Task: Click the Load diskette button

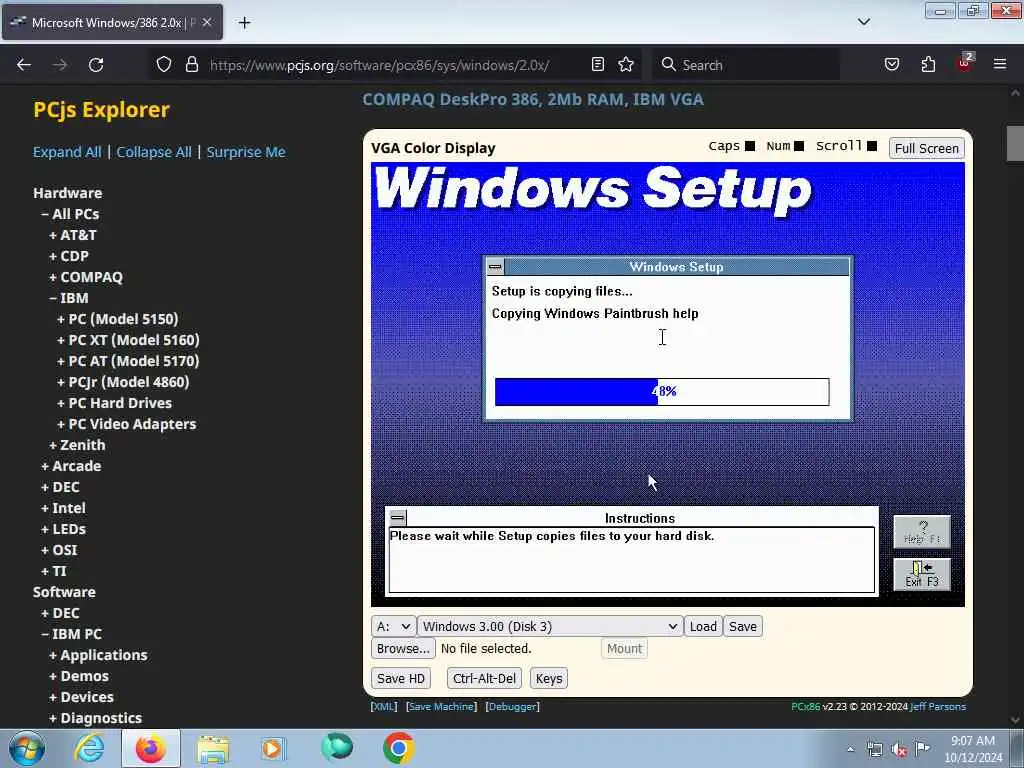Action: click(x=703, y=626)
